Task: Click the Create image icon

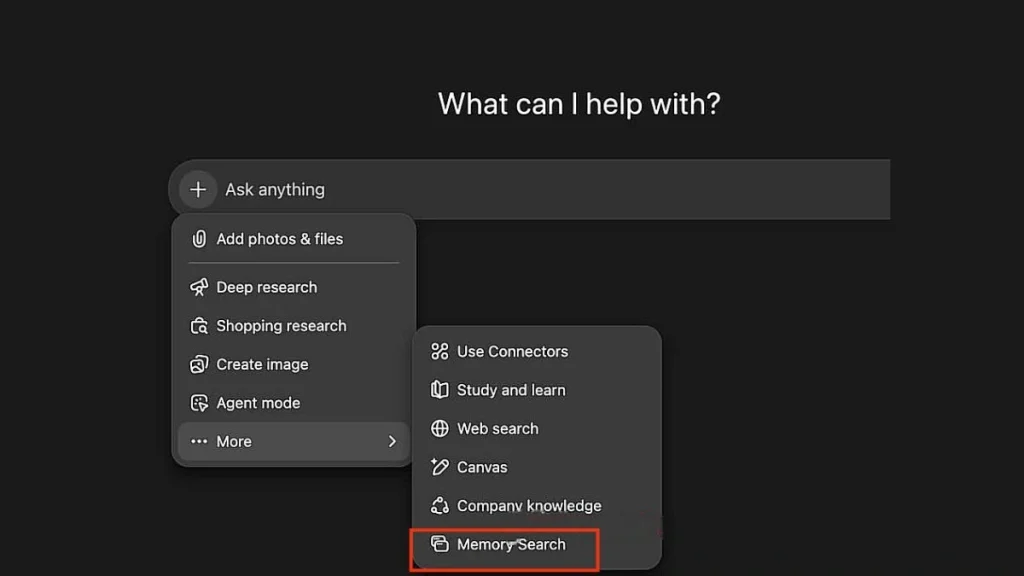Action: [199, 364]
